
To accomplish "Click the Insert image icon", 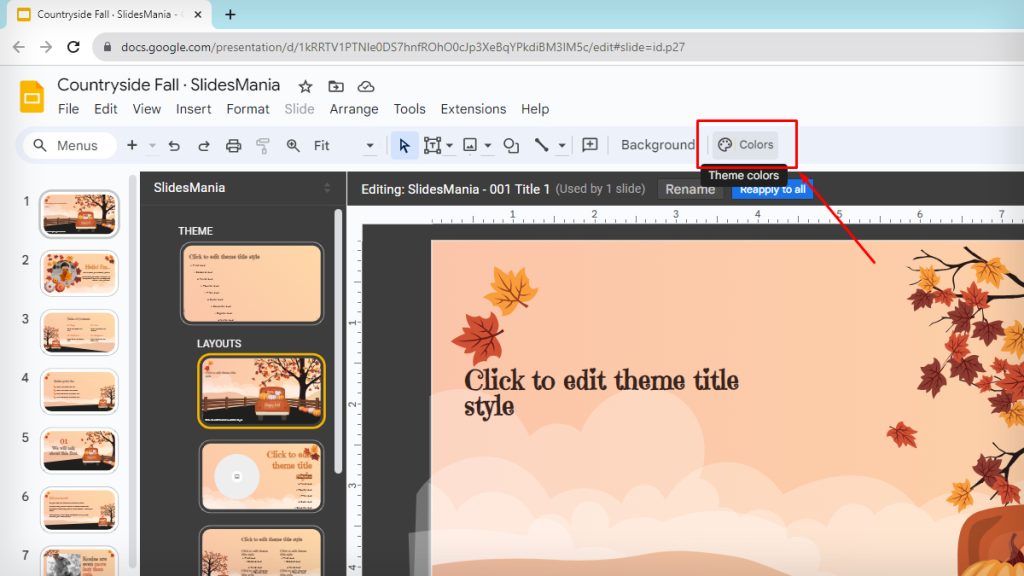I will (470, 145).
